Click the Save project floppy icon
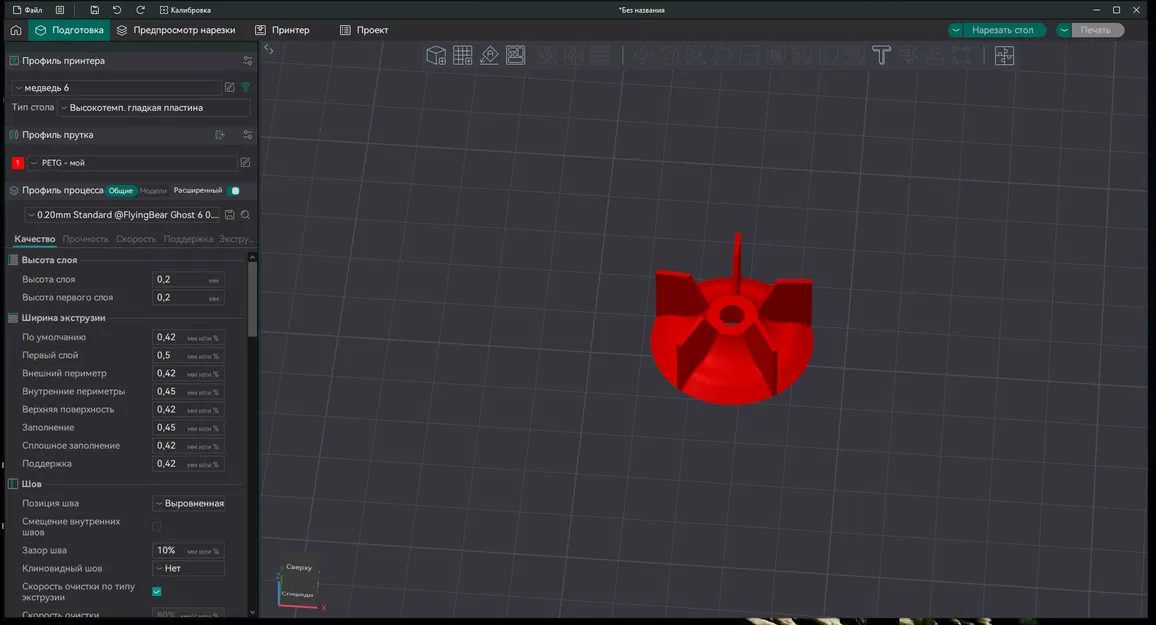Screen dimensions: 1156x625 pos(94,10)
